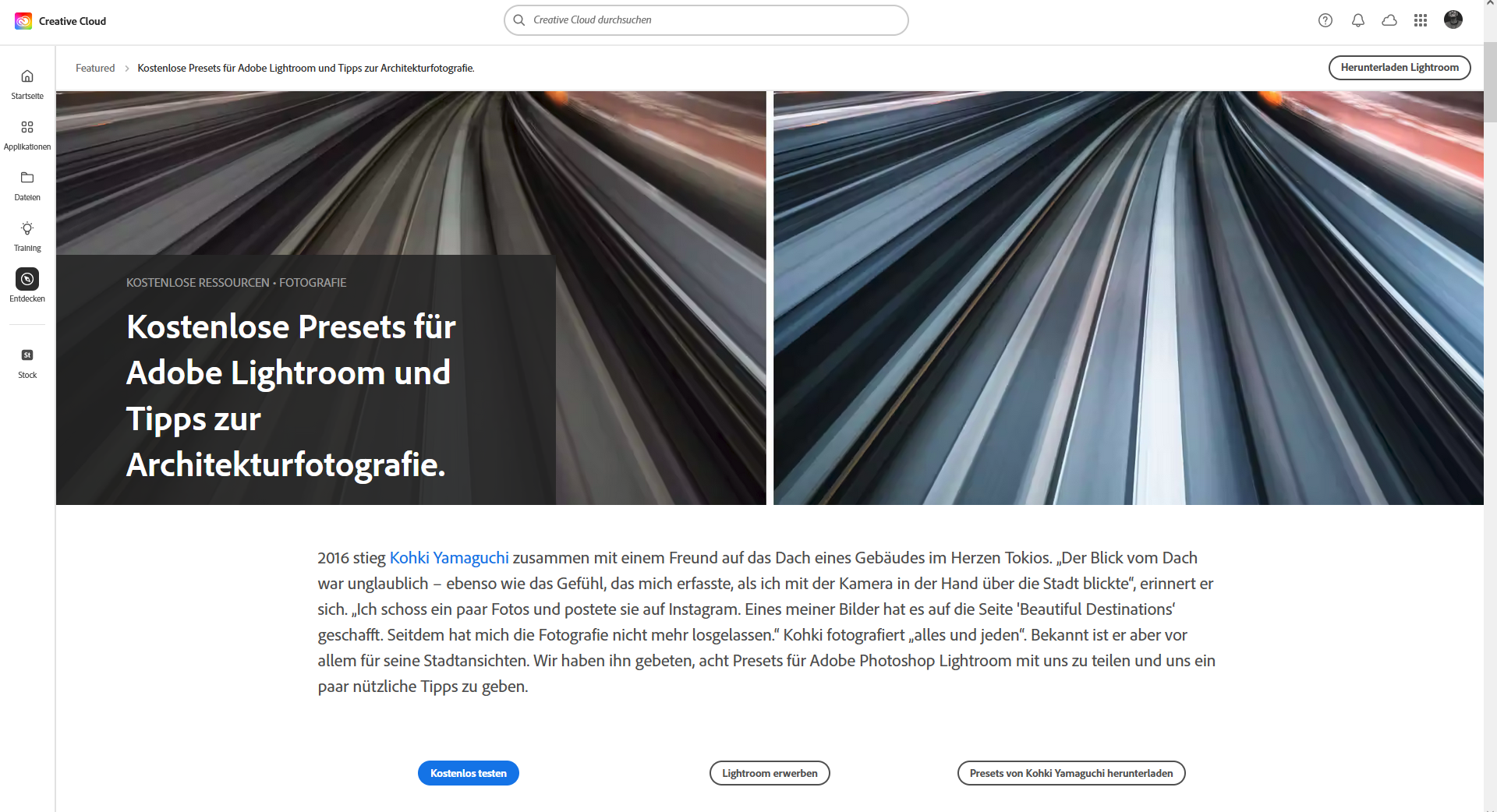Click the Creative Cloud logo icon

(x=23, y=21)
